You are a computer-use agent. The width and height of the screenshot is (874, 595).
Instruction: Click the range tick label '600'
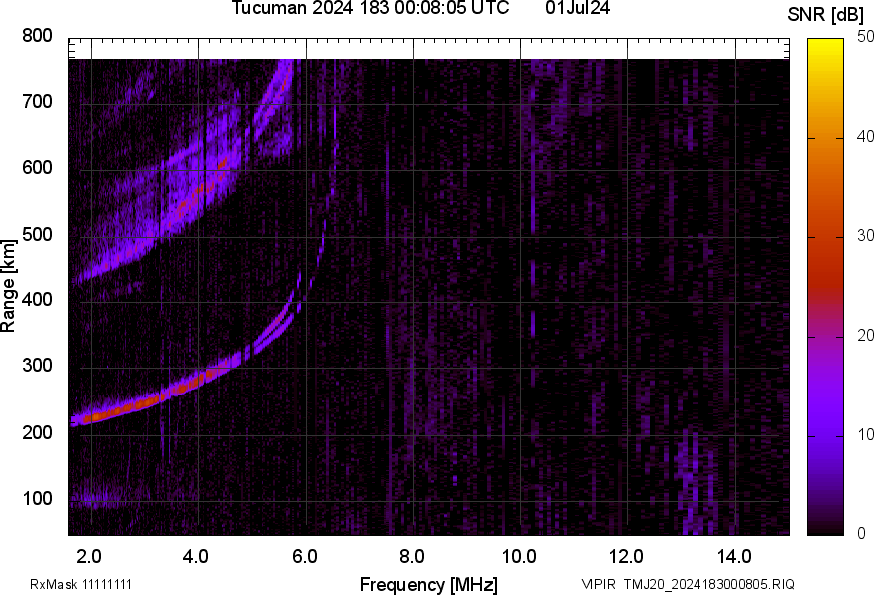point(37,168)
